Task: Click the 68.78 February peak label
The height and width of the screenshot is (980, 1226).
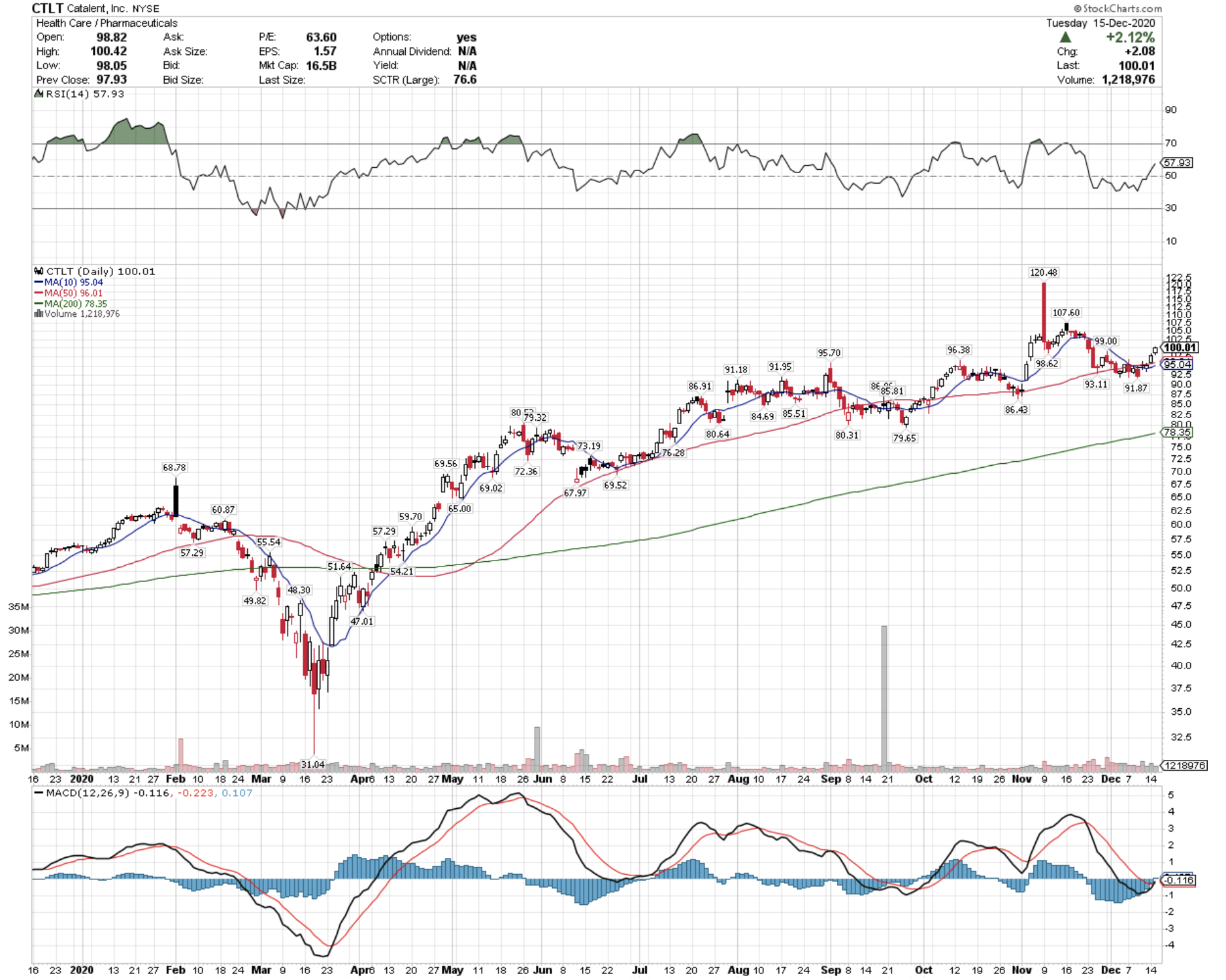Action: coord(174,468)
